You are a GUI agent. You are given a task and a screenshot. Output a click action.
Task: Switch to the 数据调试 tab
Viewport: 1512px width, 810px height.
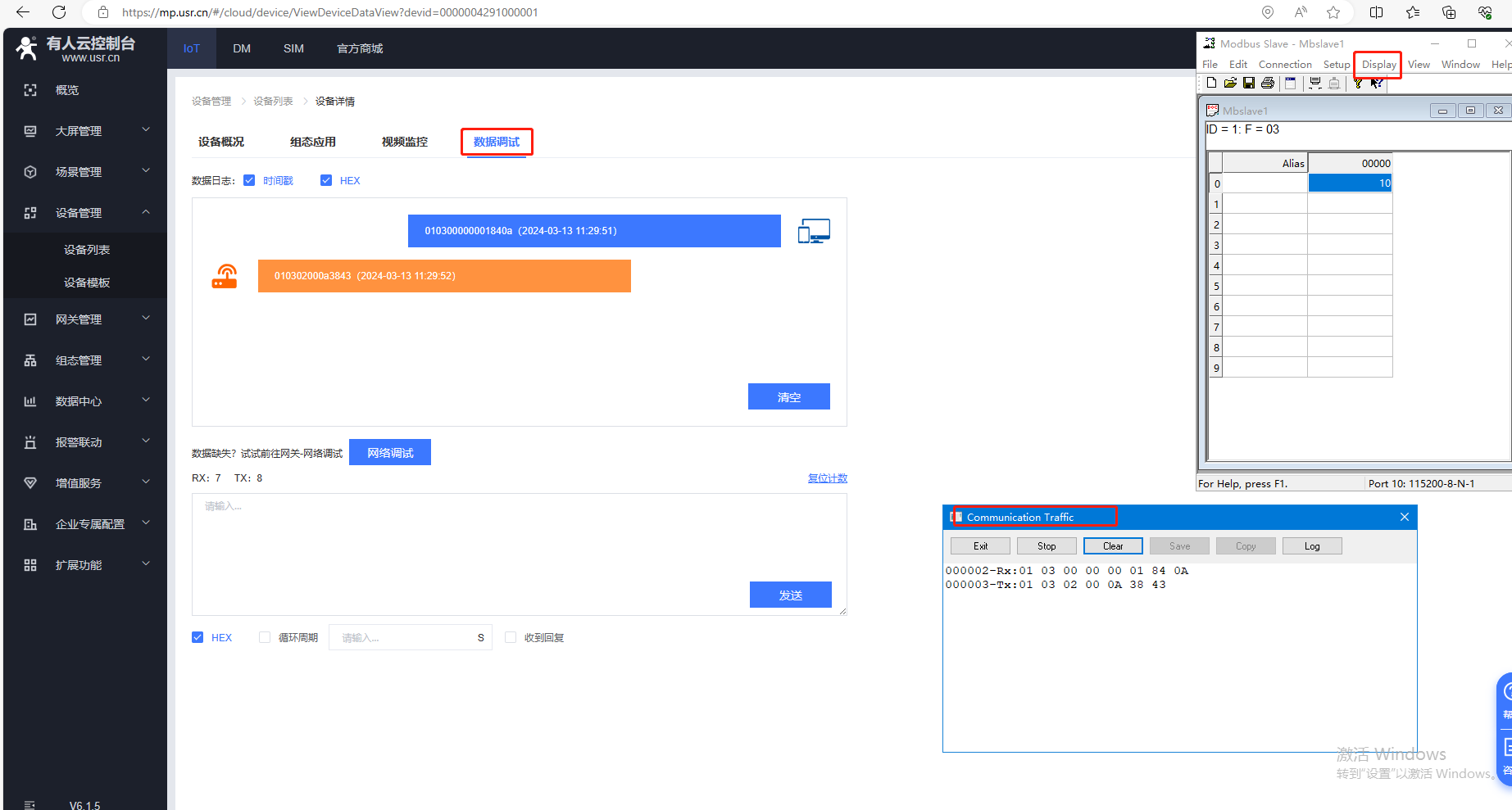[x=497, y=142]
